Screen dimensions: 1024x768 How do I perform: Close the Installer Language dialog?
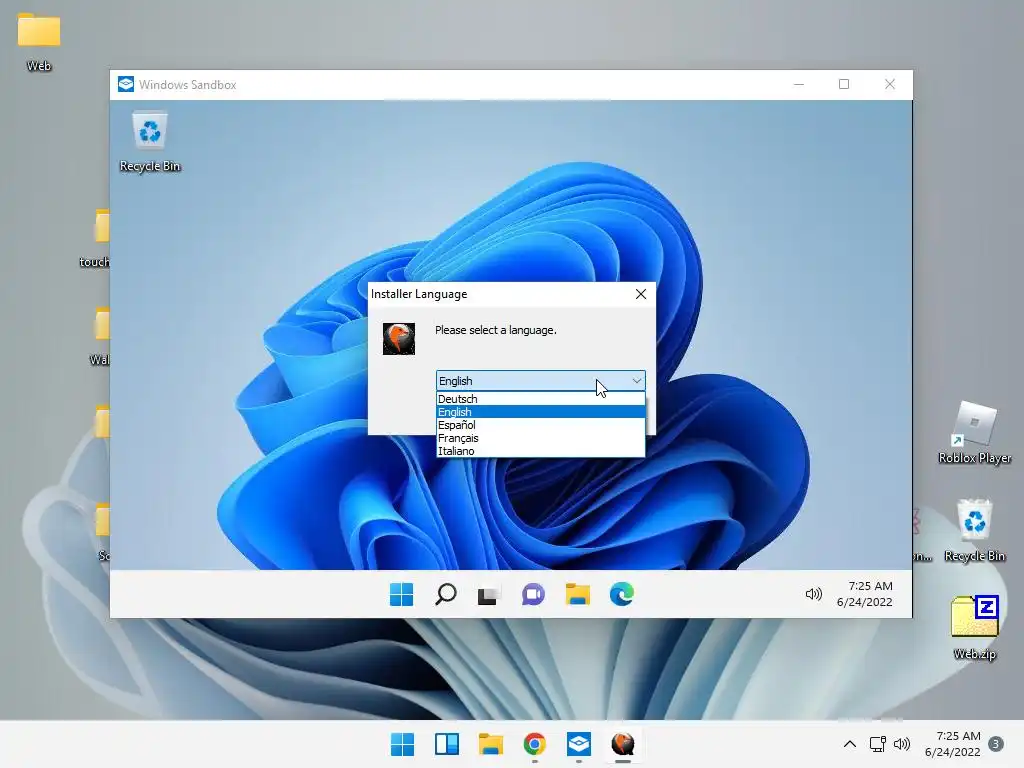[641, 294]
